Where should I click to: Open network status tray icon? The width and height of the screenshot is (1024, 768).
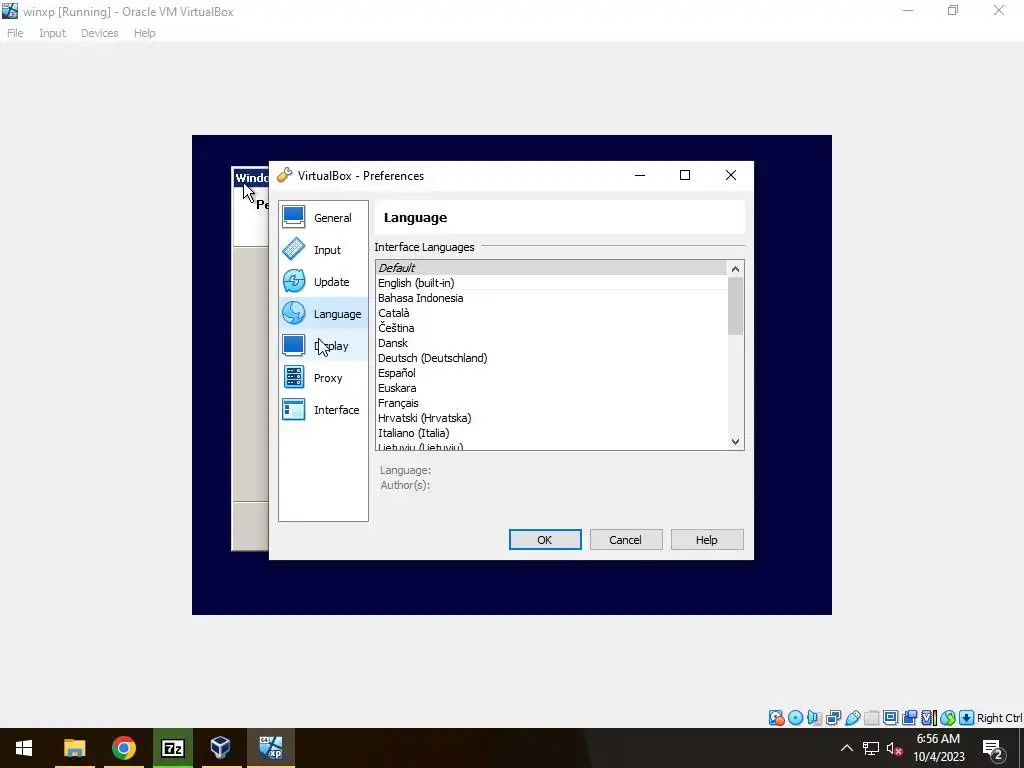871,748
